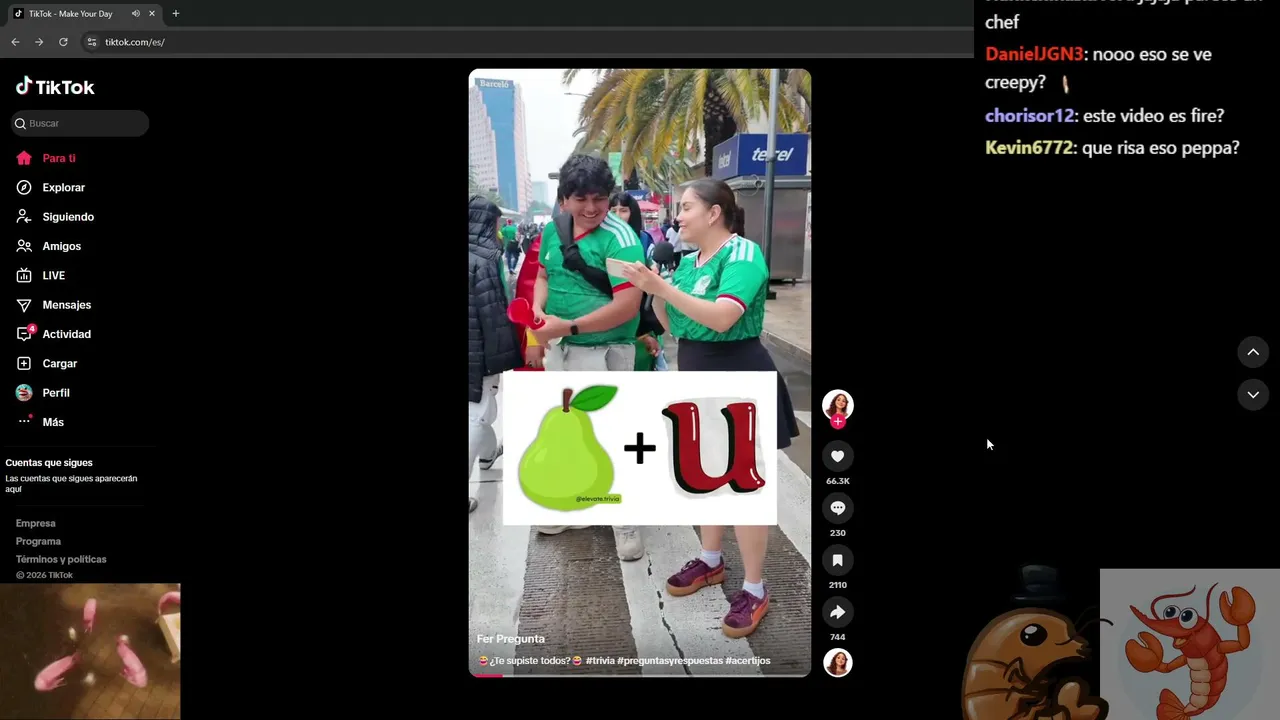Click the TikTok logo
Image resolution: width=1280 pixels, height=720 pixels.
click(55, 87)
